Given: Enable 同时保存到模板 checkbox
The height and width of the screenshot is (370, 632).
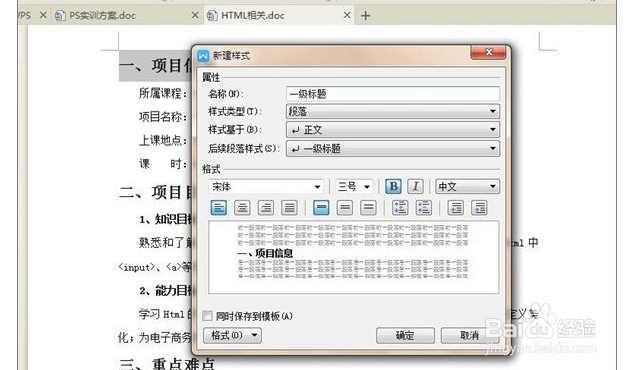Looking at the screenshot, I should tap(208, 316).
